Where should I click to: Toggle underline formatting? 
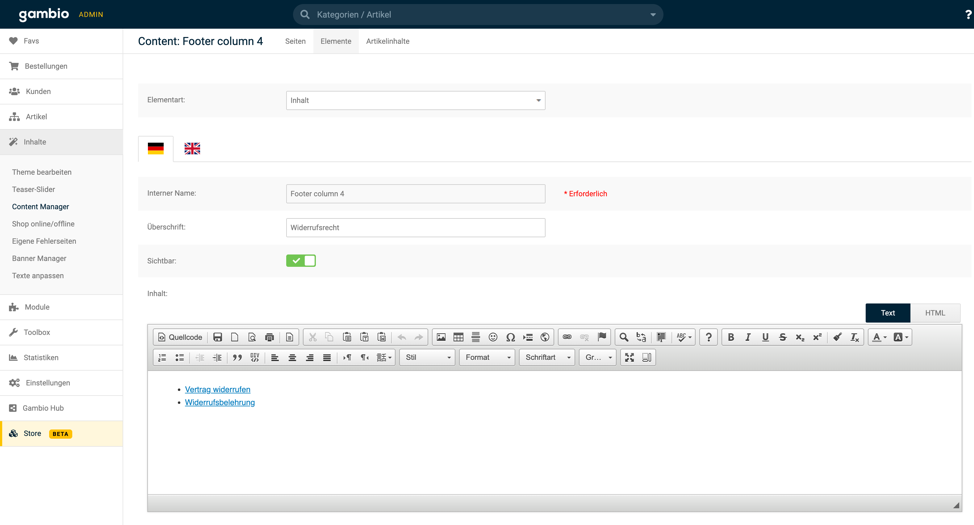coord(765,337)
